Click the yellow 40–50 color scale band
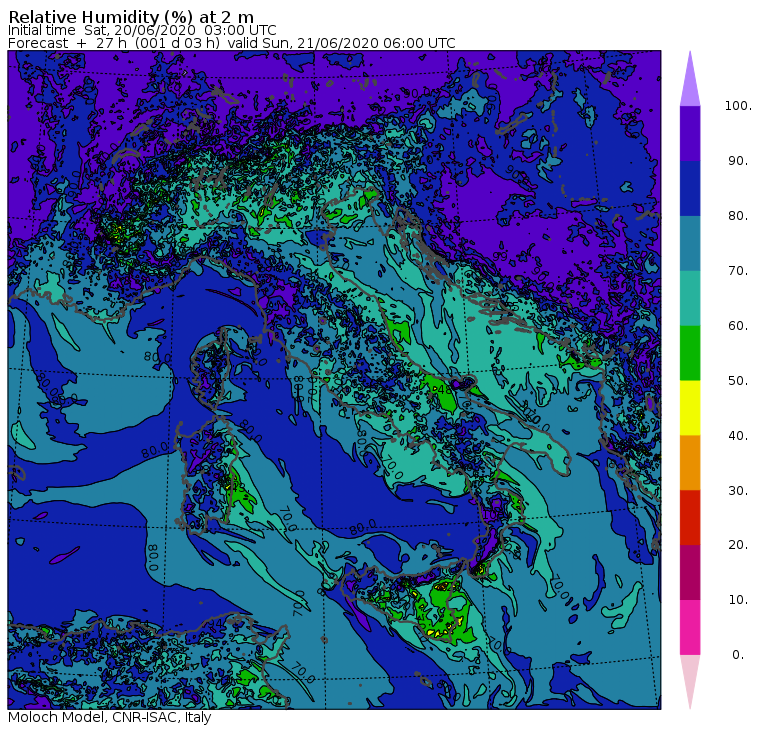 [x=690, y=408]
